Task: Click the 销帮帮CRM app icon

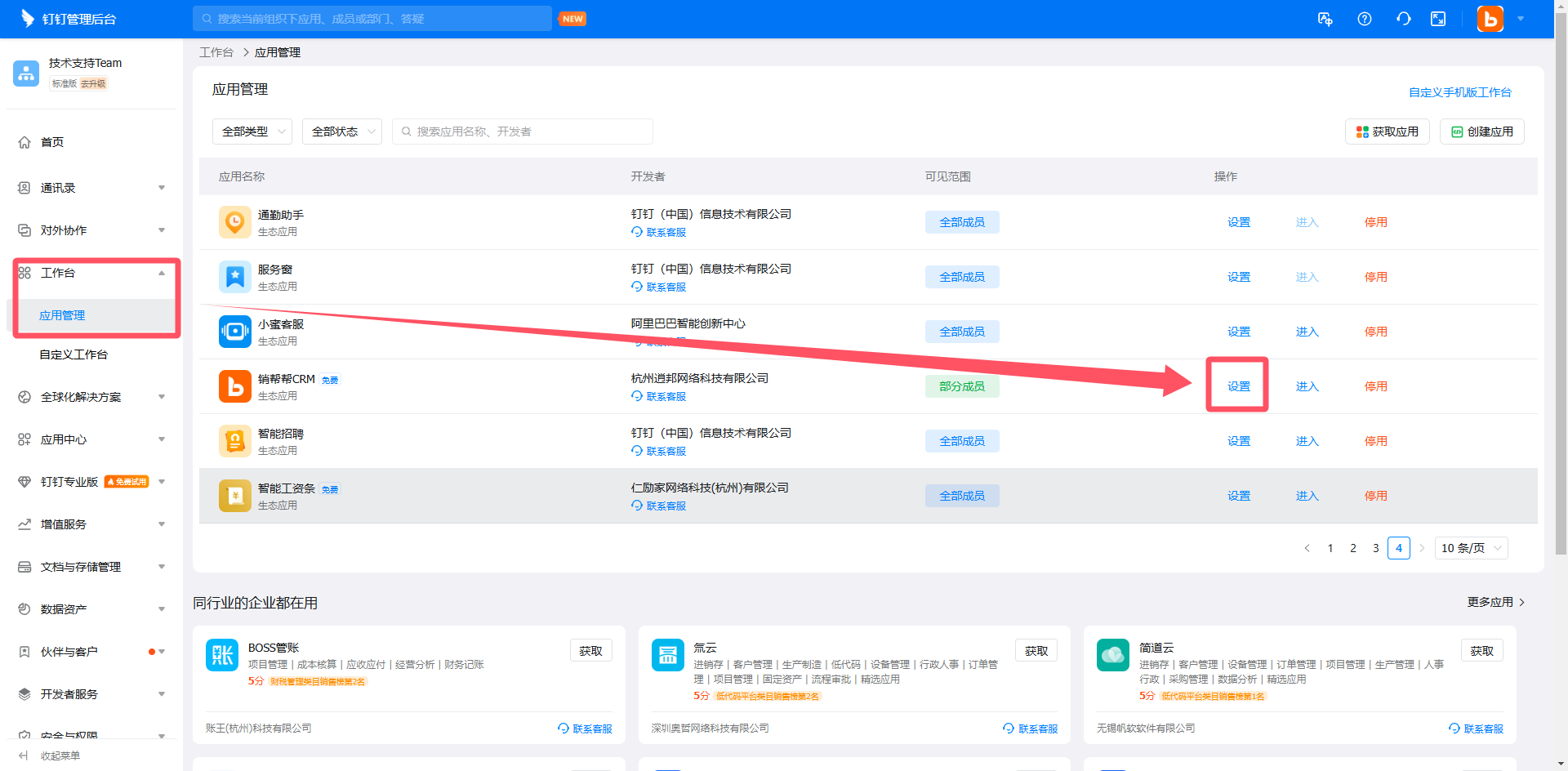Action: point(234,386)
